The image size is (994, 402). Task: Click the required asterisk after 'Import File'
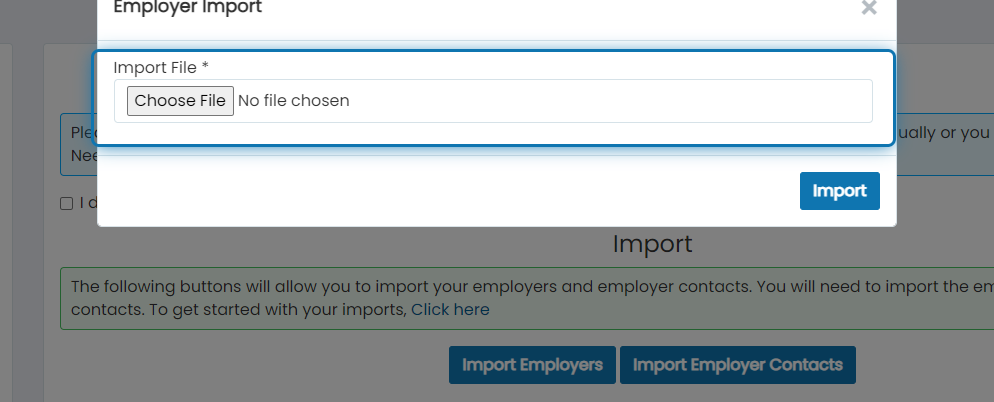tap(205, 66)
